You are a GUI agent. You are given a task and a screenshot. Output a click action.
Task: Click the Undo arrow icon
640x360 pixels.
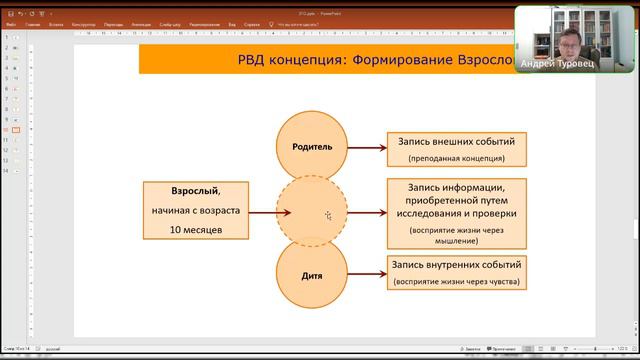20,13
